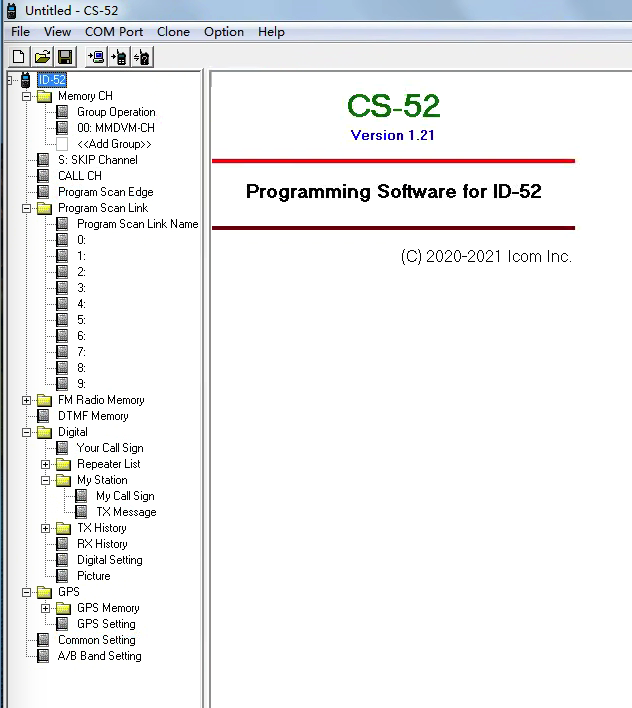This screenshot has height=708, width=632.
Task: Expand the TX History node
Action: (46, 528)
